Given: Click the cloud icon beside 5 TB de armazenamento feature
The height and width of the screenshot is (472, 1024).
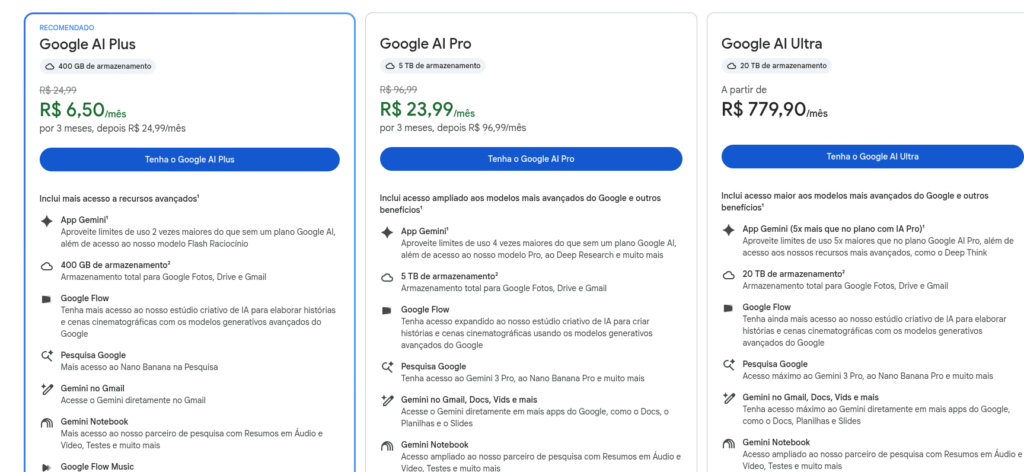Looking at the screenshot, I should click(387, 277).
